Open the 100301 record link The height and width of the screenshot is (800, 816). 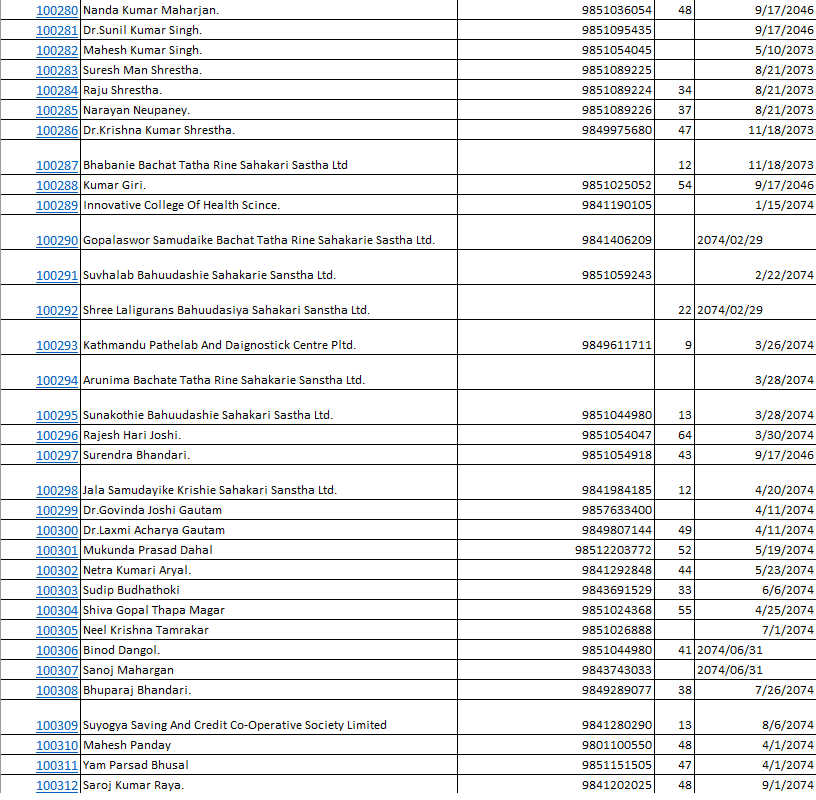[x=57, y=550]
